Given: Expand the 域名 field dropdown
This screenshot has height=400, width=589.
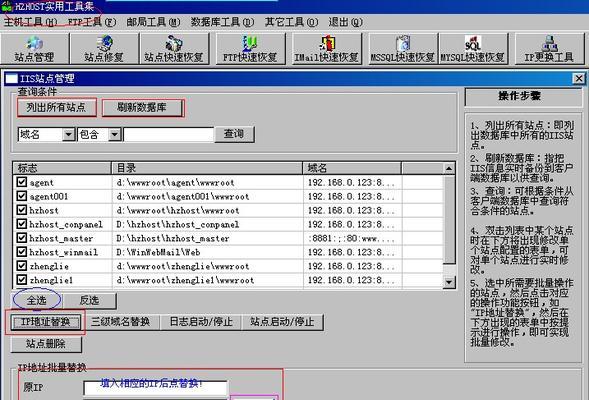Looking at the screenshot, I should pyautogui.click(x=68, y=134).
